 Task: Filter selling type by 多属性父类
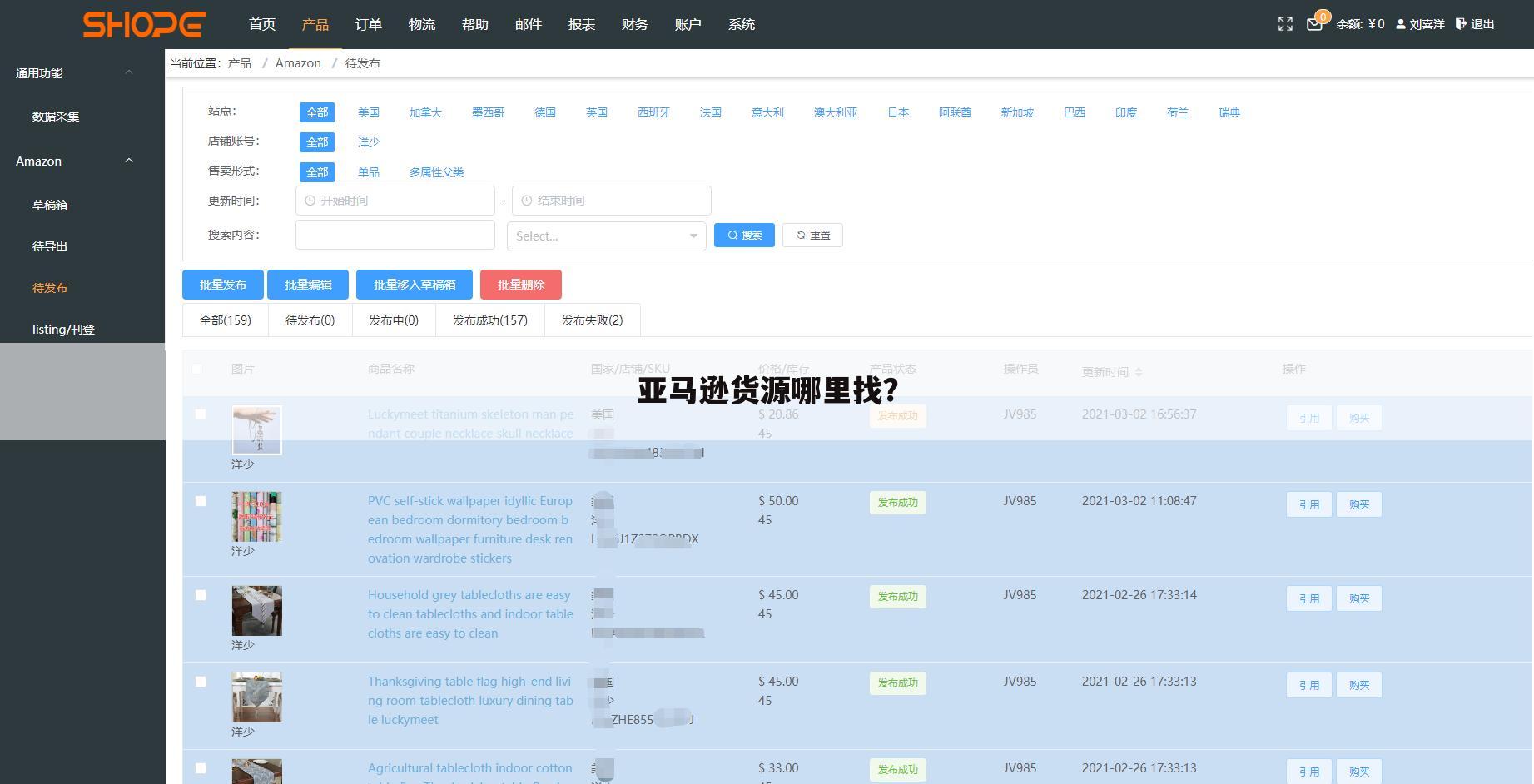[x=436, y=172]
